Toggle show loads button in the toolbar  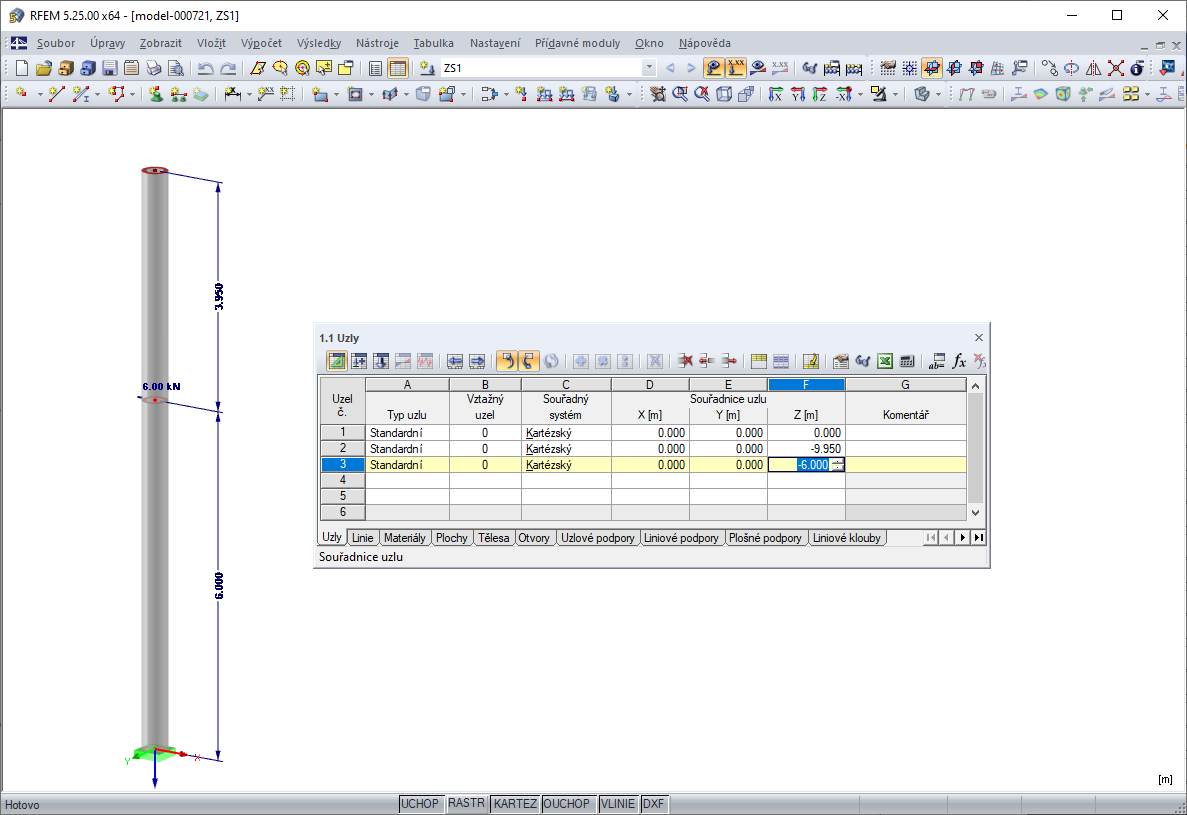[x=713, y=68]
